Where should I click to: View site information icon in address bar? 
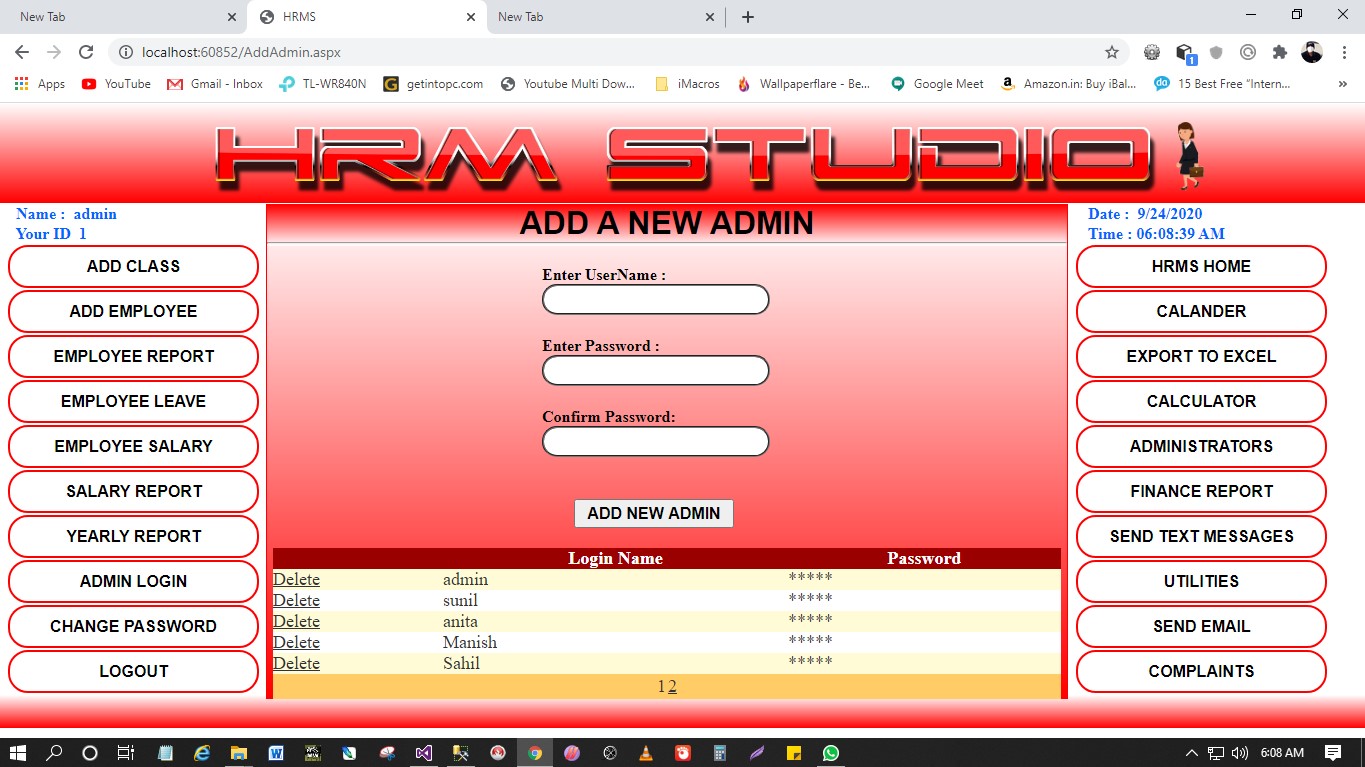point(125,52)
